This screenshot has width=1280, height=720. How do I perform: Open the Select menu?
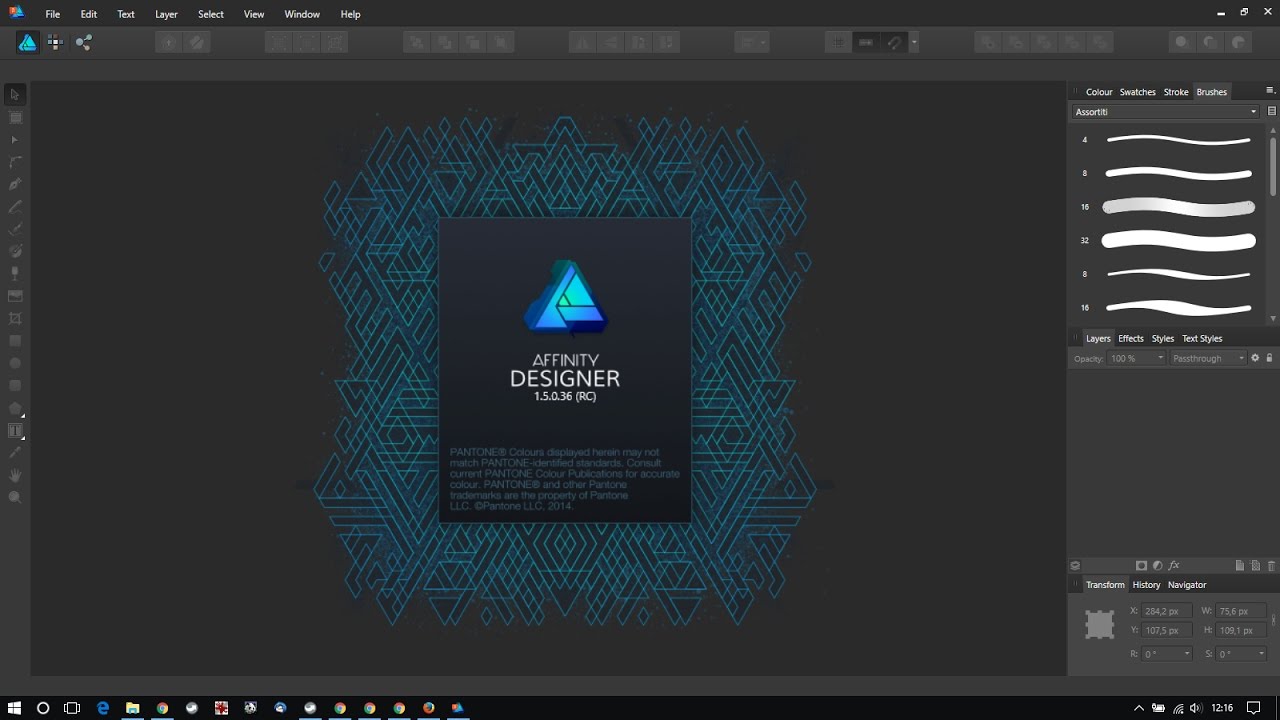[x=211, y=15]
